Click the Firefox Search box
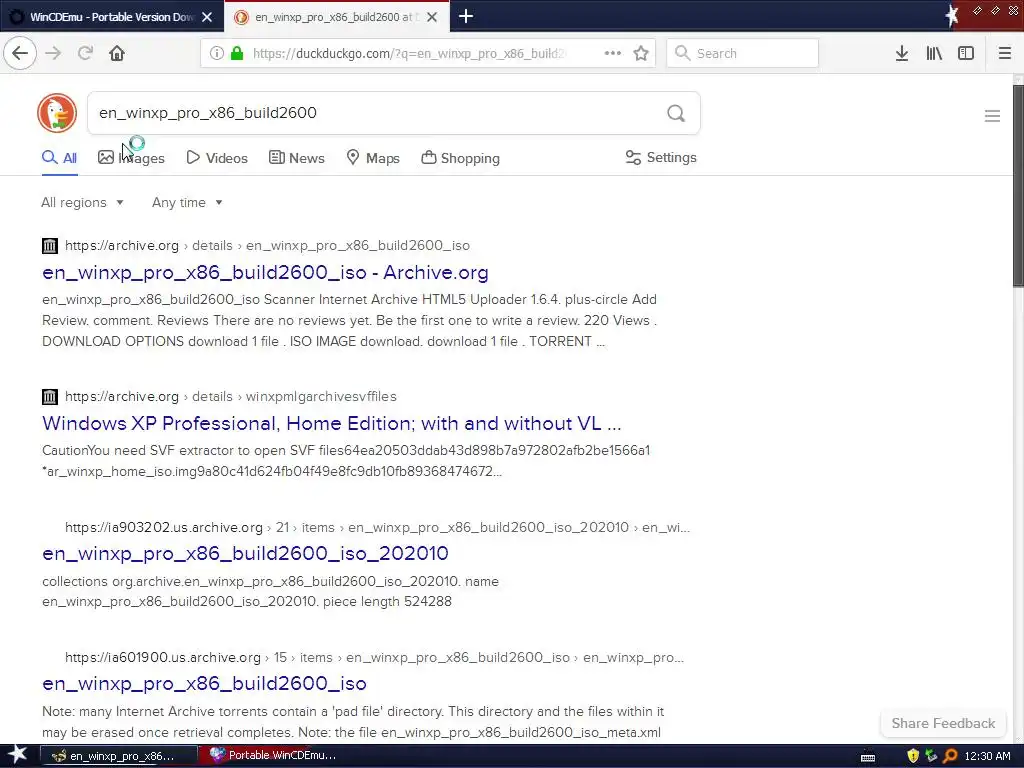 tap(743, 53)
